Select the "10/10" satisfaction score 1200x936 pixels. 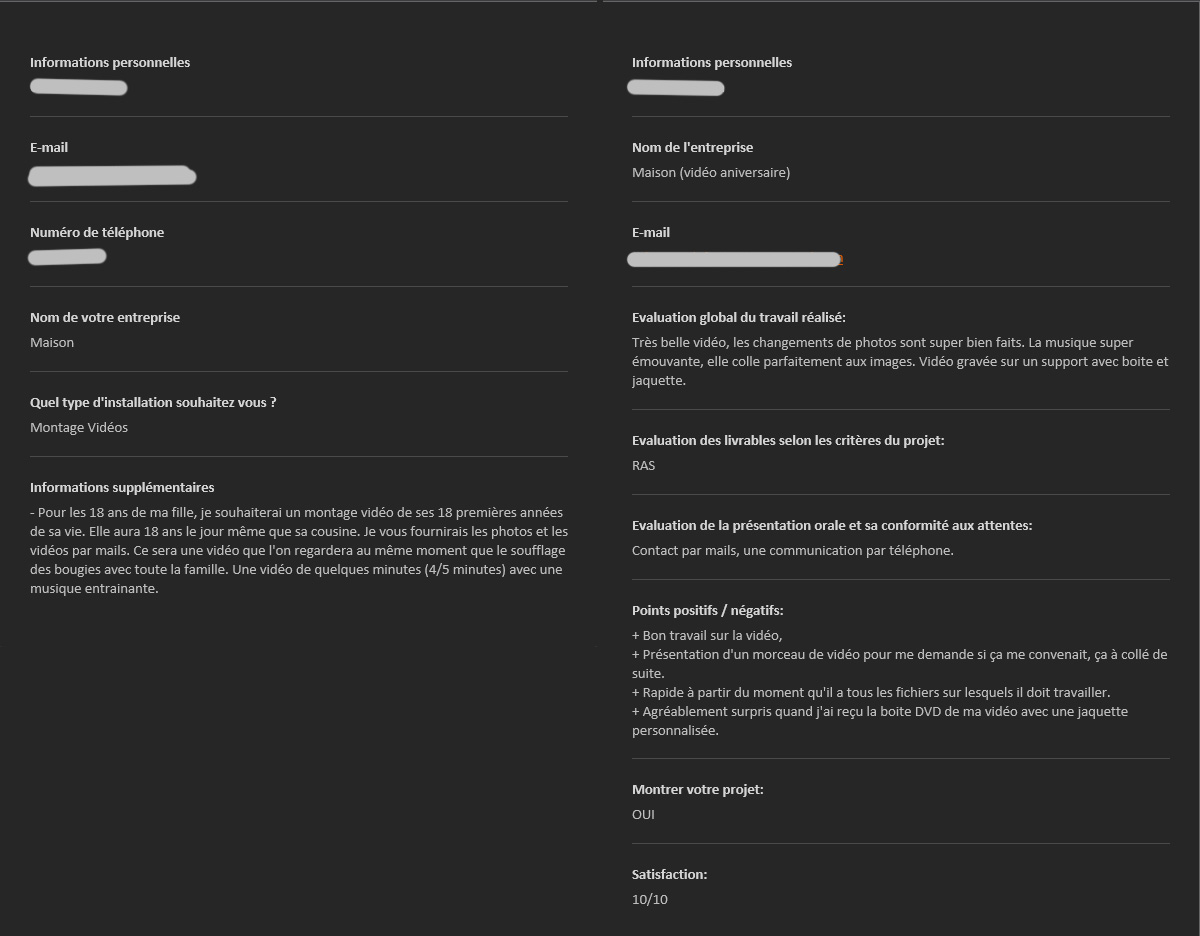coord(649,900)
